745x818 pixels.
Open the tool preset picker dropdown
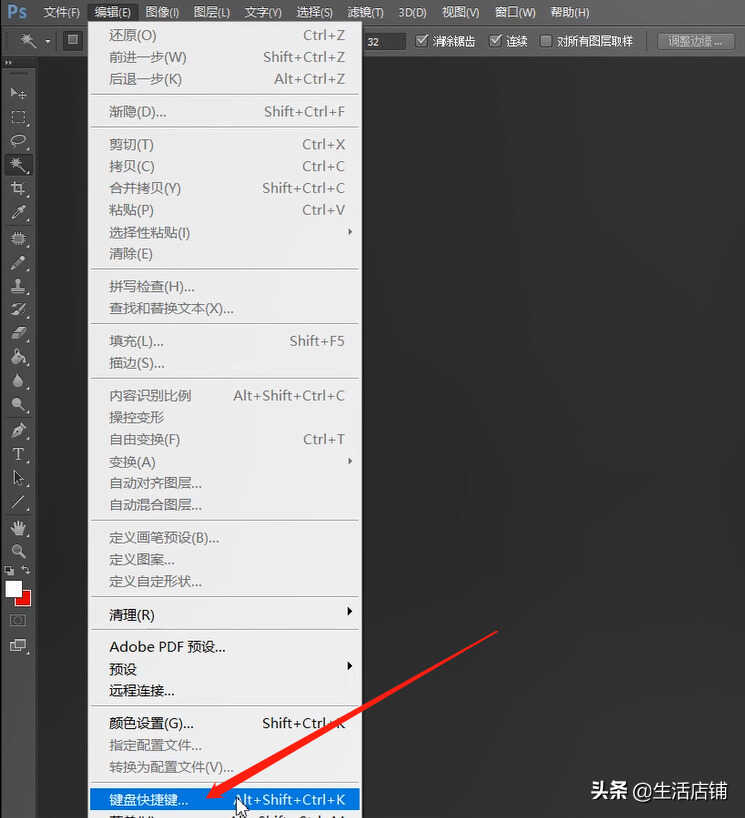tap(47, 41)
